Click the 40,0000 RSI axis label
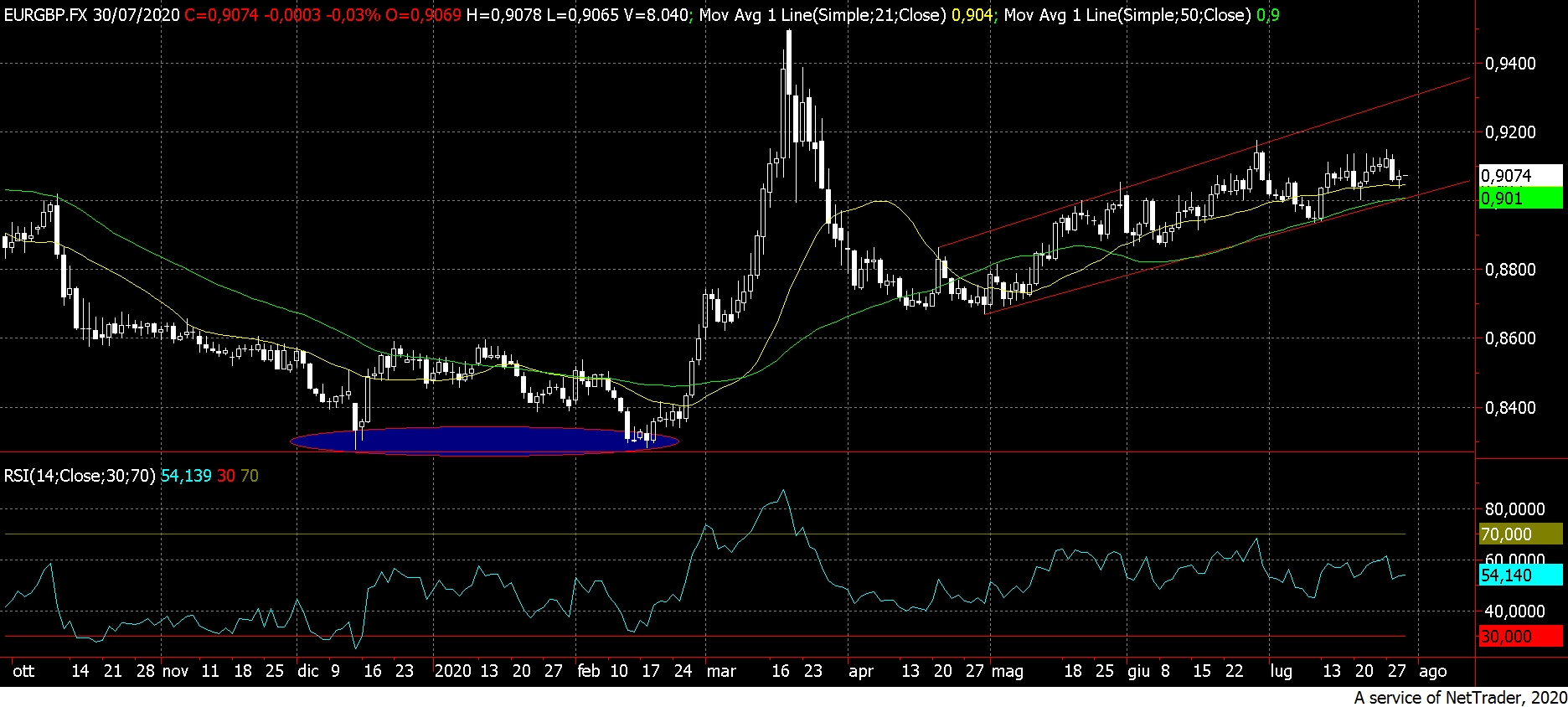This screenshot has width=1568, height=707. pyautogui.click(x=1514, y=612)
